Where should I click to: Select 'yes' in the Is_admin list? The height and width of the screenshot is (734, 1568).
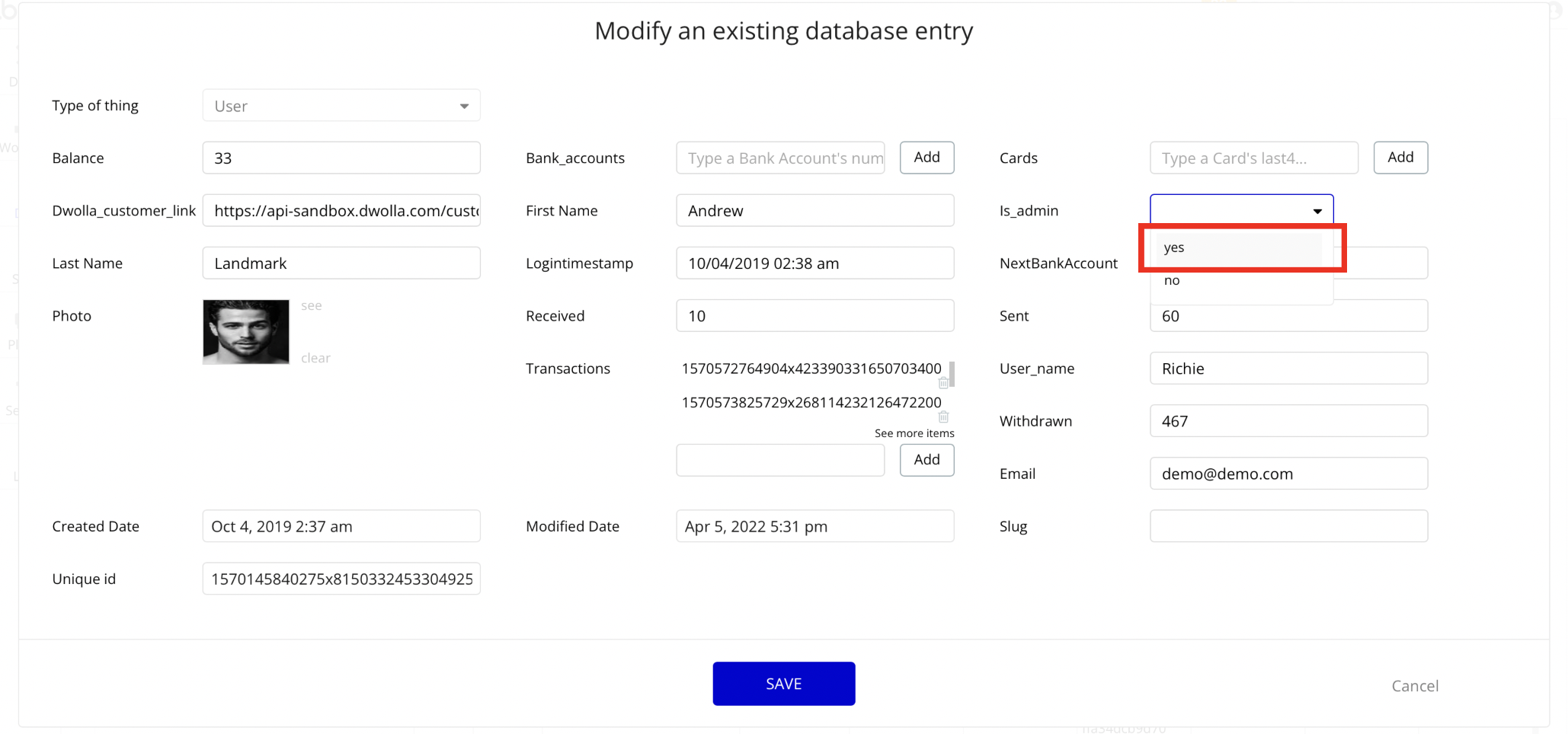click(x=1174, y=247)
